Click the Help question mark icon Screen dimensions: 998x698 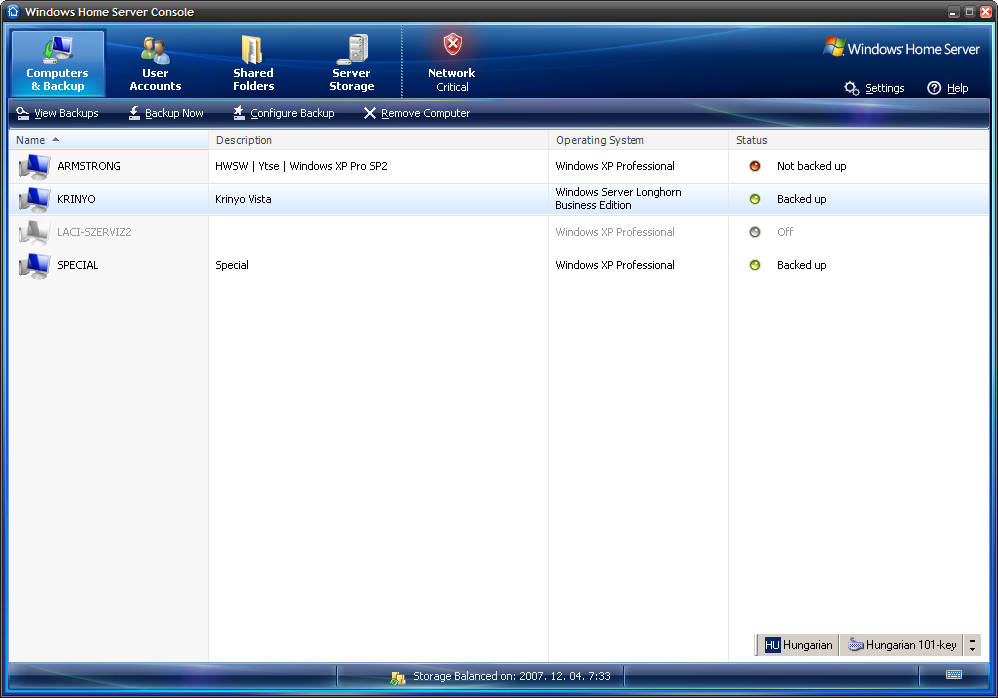[934, 88]
